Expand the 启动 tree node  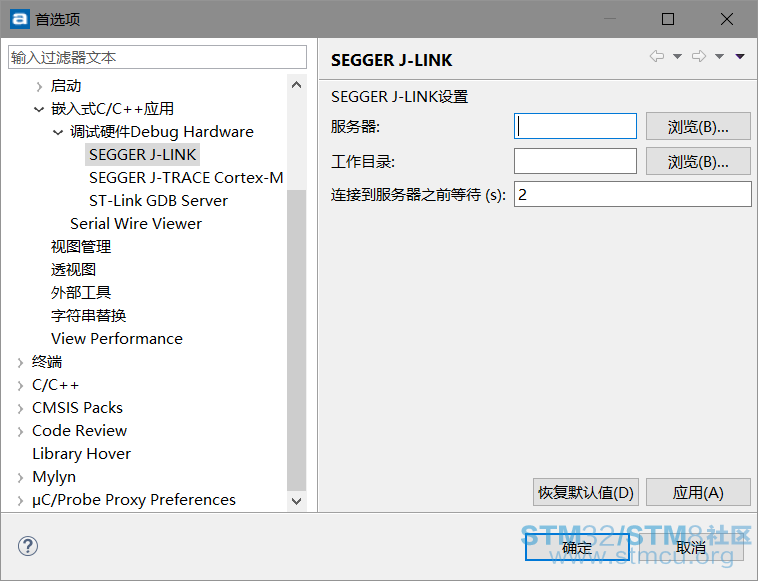click(x=39, y=87)
